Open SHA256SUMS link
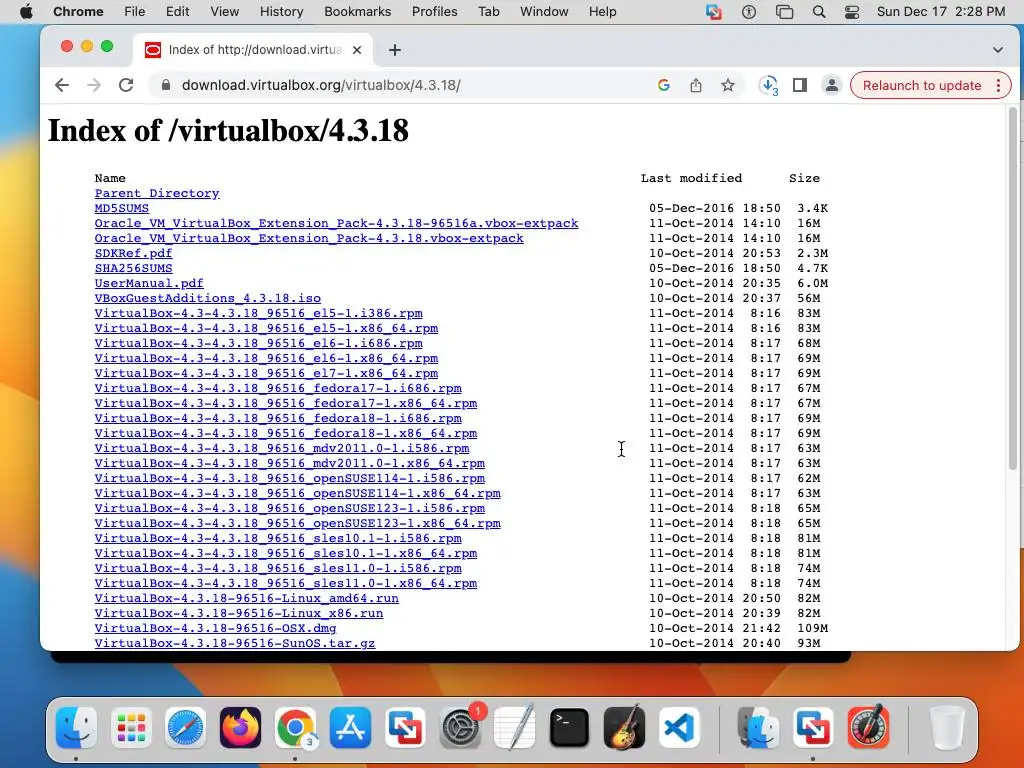This screenshot has width=1024, height=768. [x=133, y=268]
